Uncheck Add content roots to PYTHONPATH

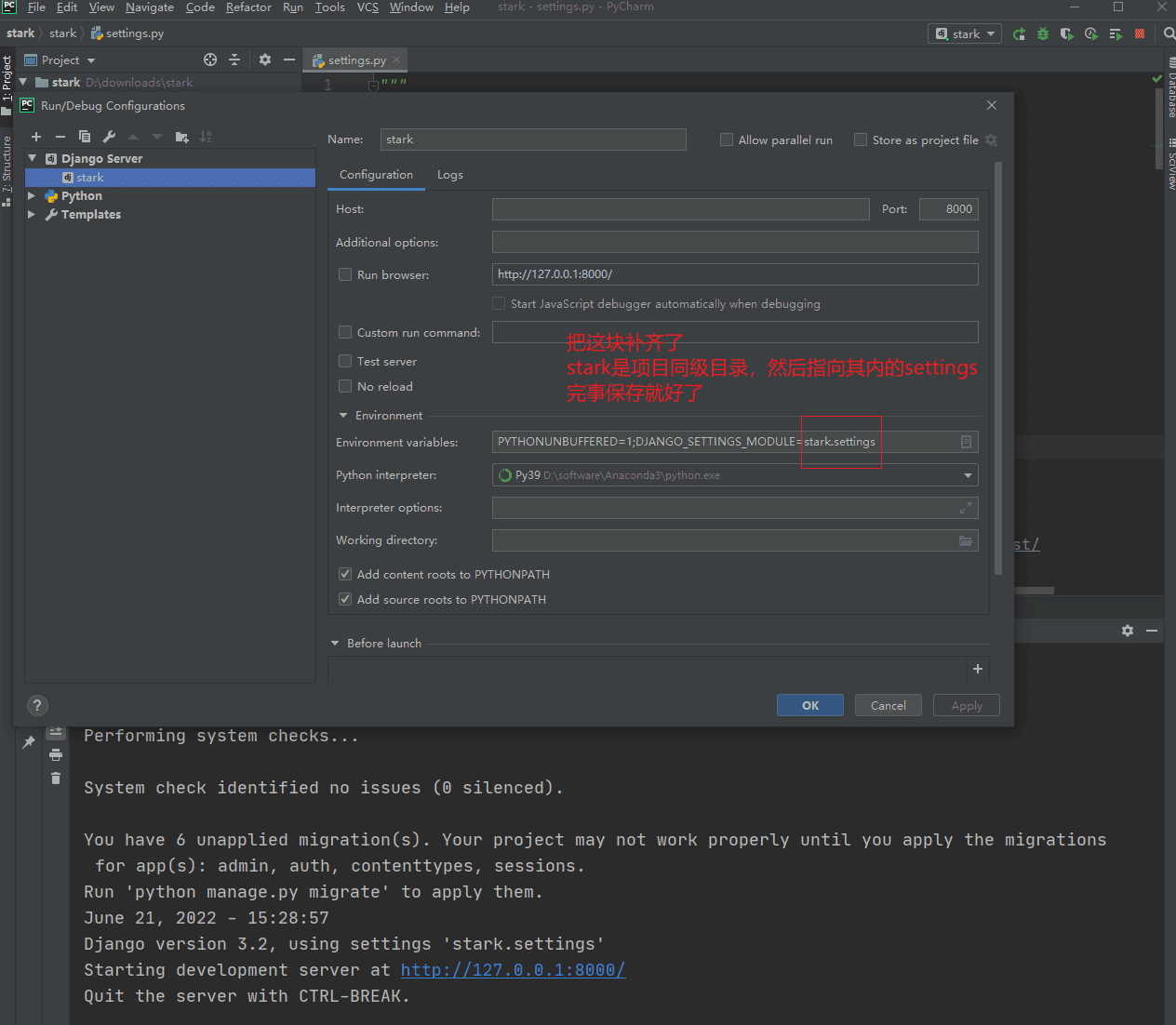coord(345,574)
